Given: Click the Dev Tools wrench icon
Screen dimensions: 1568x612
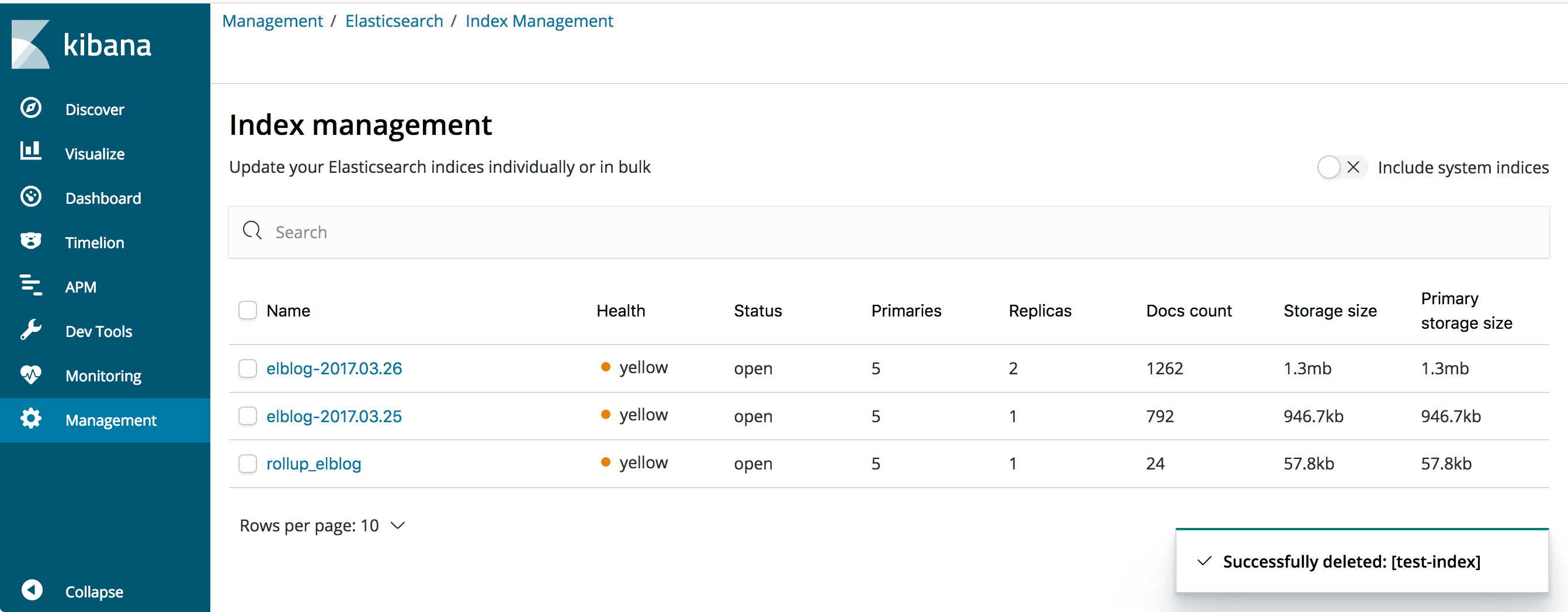Looking at the screenshot, I should pyautogui.click(x=31, y=330).
